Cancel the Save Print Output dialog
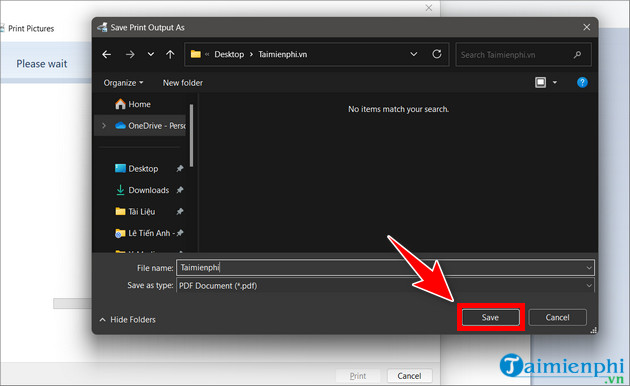 pyautogui.click(x=557, y=317)
